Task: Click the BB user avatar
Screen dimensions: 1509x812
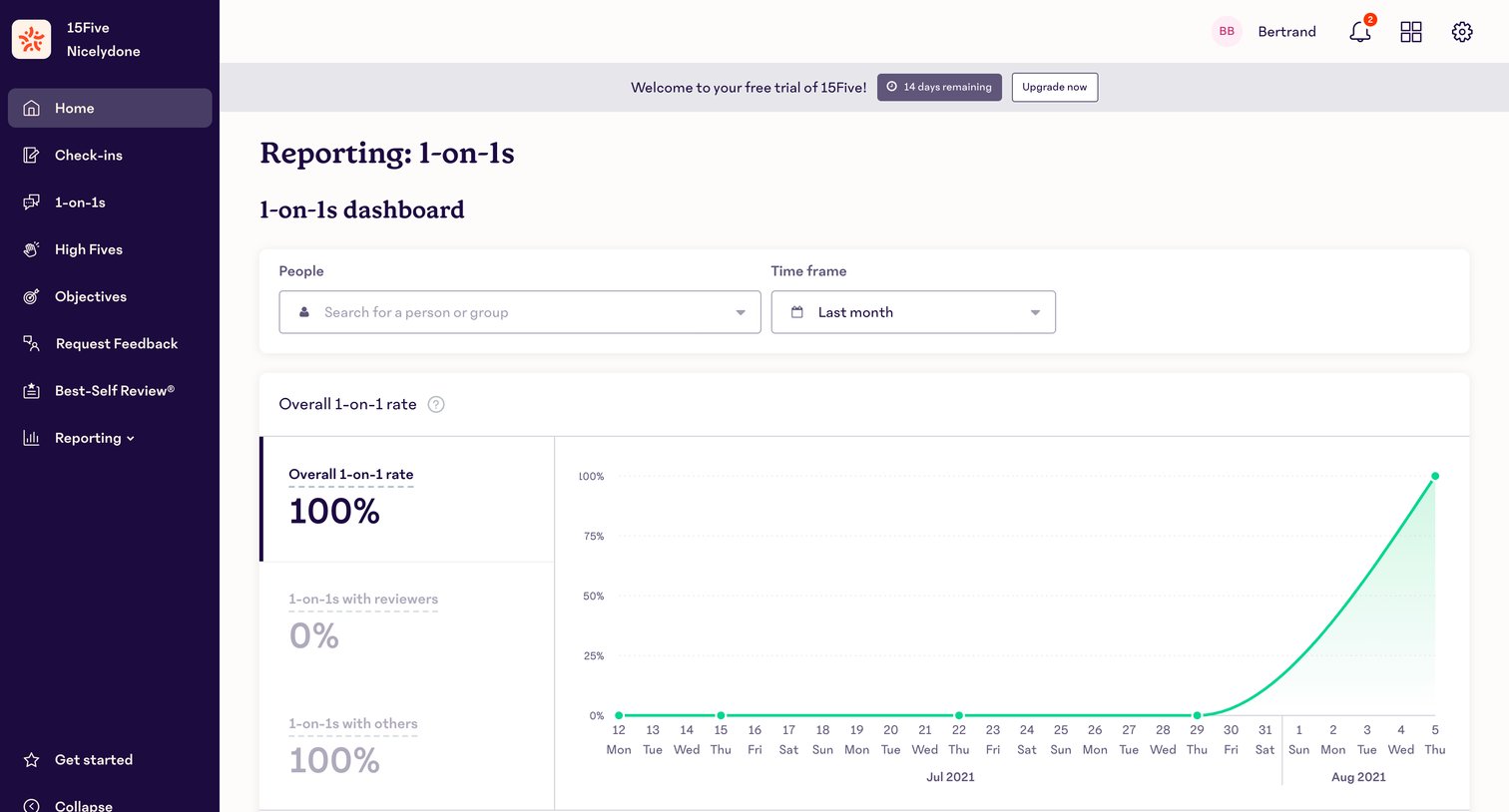Action: (x=1227, y=32)
